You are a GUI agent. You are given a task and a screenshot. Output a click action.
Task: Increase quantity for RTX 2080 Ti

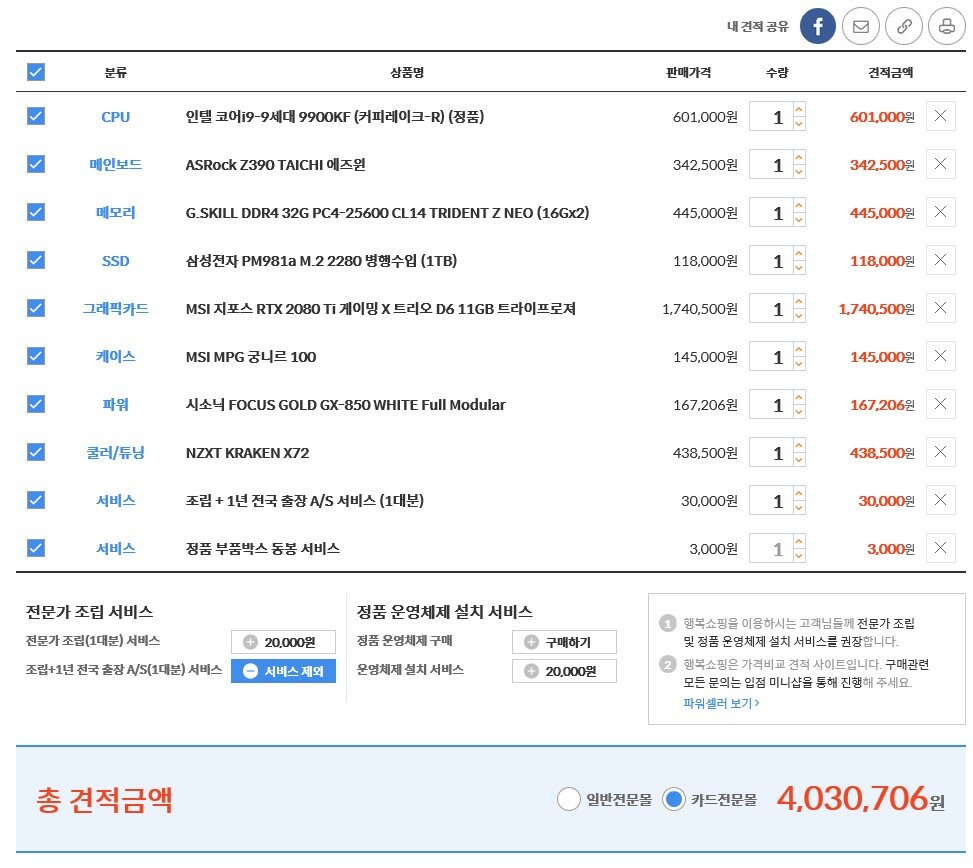pyautogui.click(x=799, y=301)
